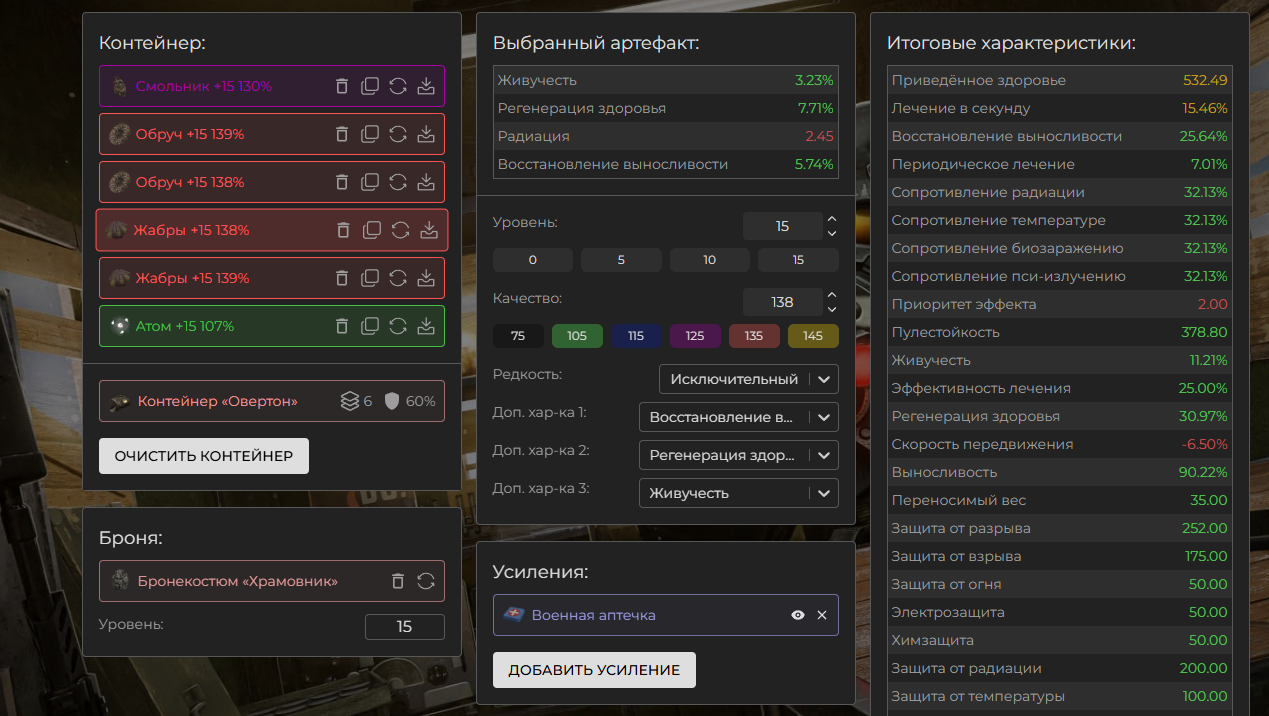Click the Военная аптечка boost label
1269x716 pixels.
point(594,615)
